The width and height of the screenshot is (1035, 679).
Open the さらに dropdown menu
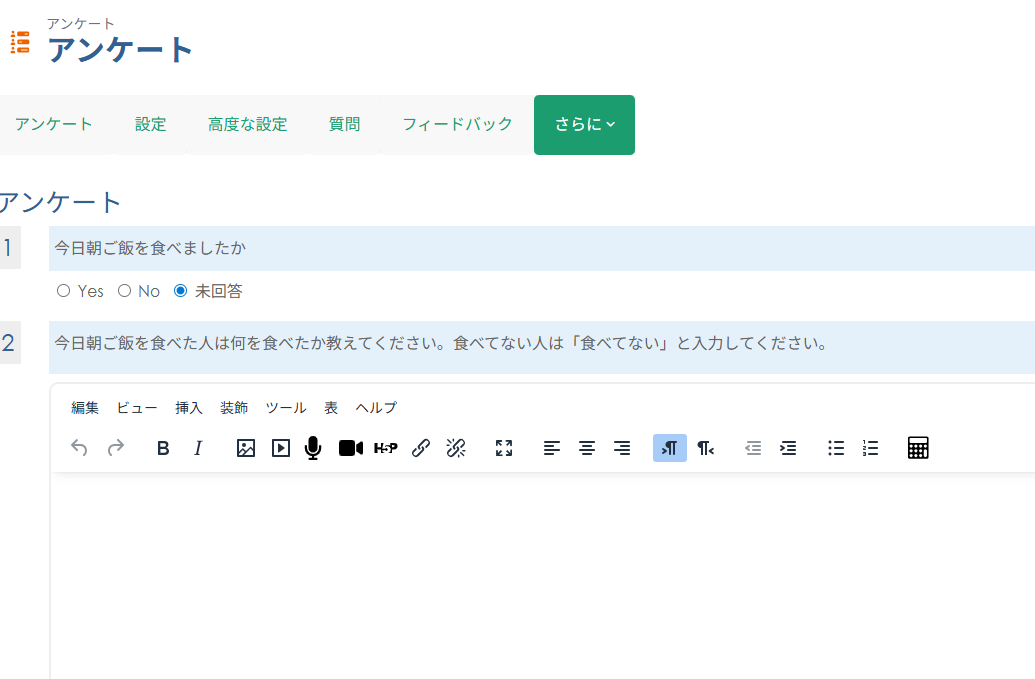tap(584, 124)
